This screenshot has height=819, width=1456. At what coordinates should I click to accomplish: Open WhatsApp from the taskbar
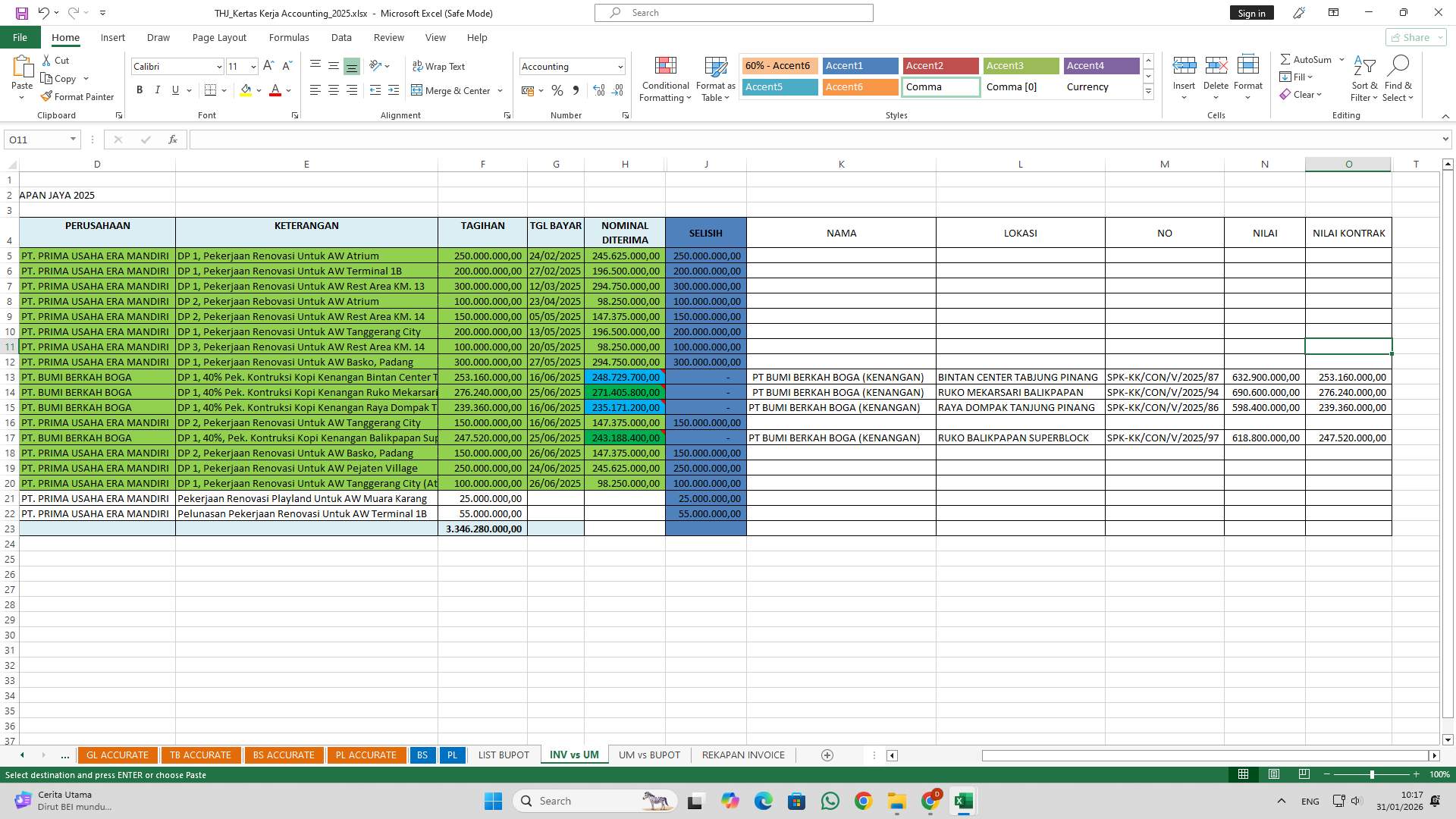point(830,801)
